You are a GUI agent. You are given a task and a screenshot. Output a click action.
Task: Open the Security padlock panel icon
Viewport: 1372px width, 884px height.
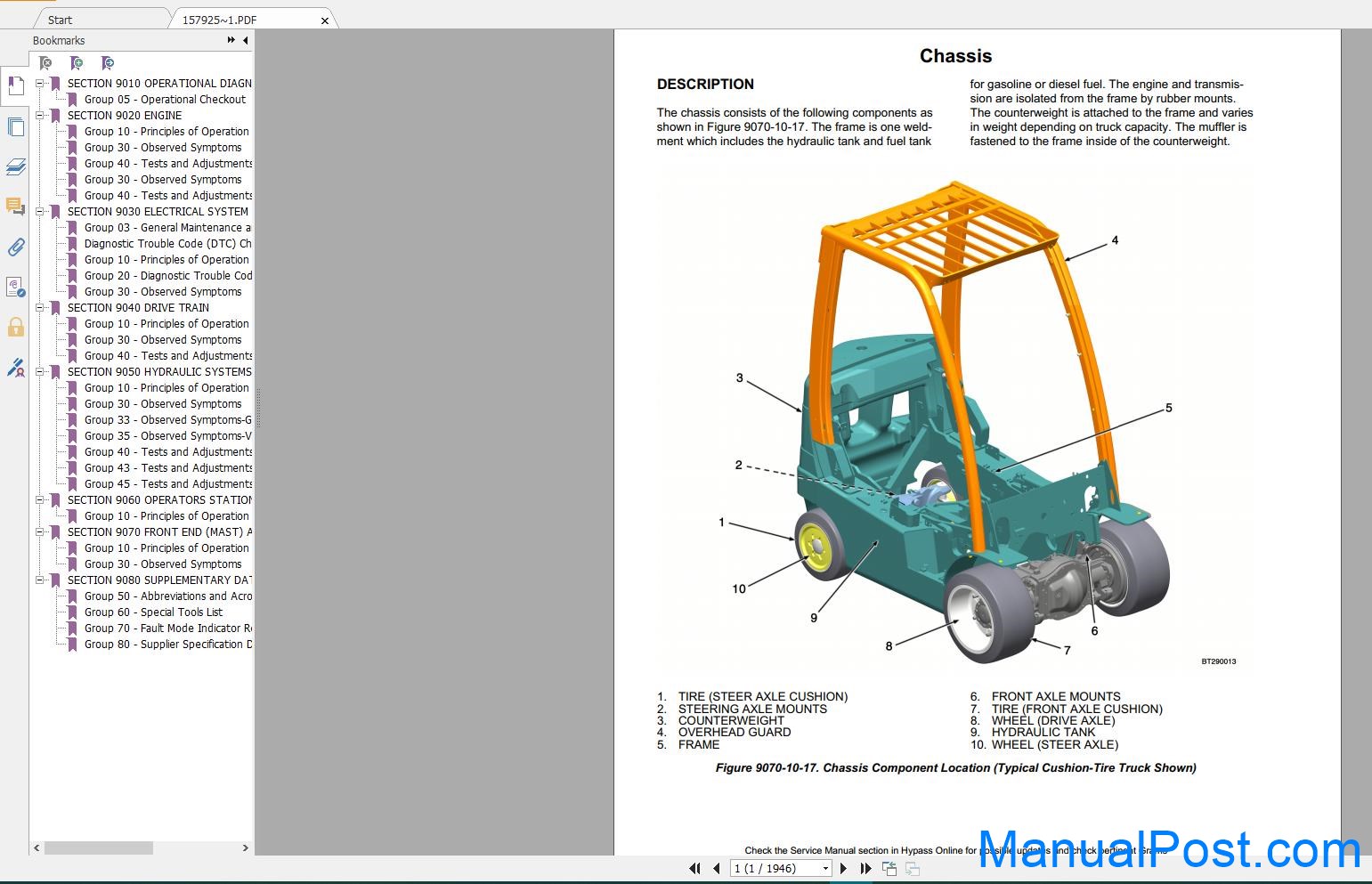[x=15, y=327]
